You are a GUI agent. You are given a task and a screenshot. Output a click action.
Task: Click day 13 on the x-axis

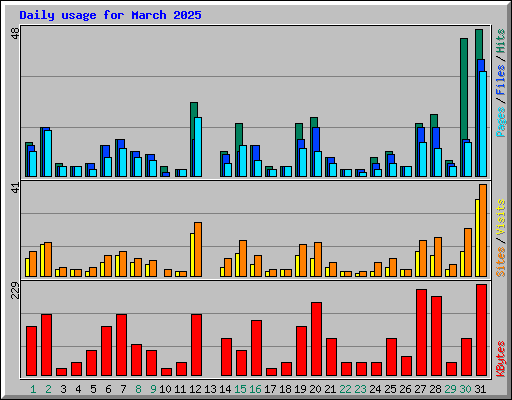click(x=210, y=389)
